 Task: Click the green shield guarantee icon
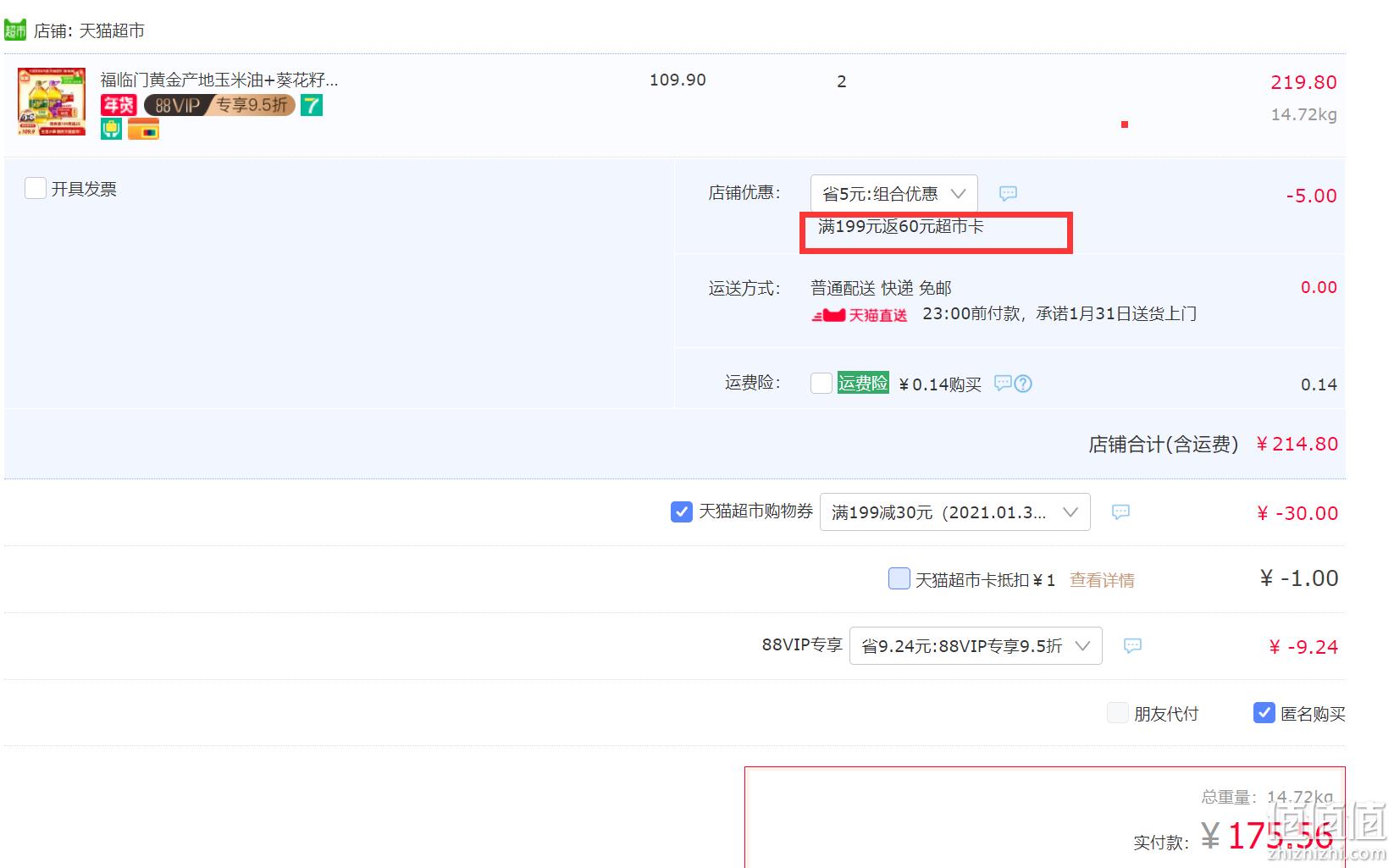tap(112, 130)
